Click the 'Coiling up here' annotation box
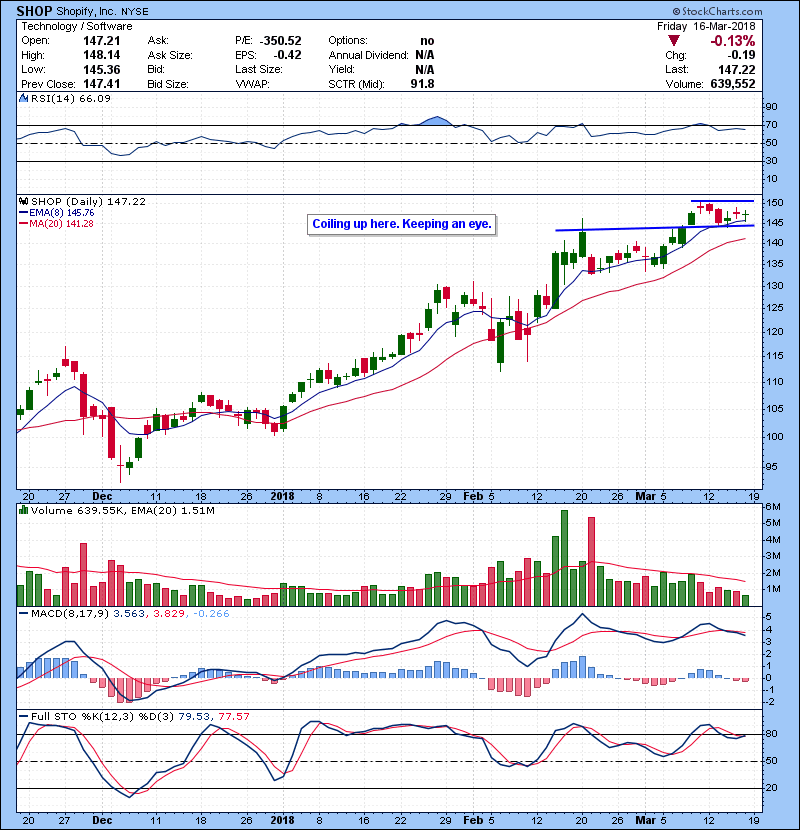The image size is (800, 830). click(401, 224)
